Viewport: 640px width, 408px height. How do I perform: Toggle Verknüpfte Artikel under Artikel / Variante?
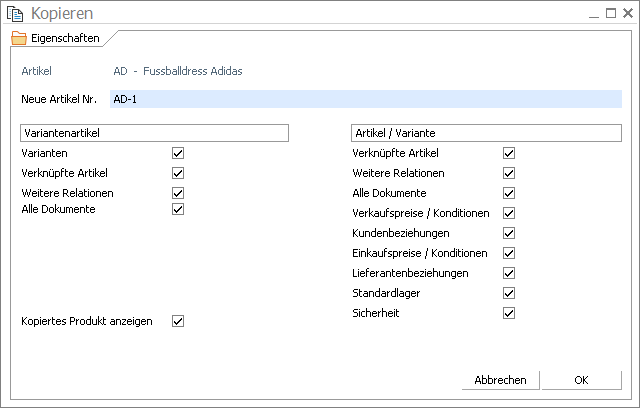pyautogui.click(x=509, y=153)
